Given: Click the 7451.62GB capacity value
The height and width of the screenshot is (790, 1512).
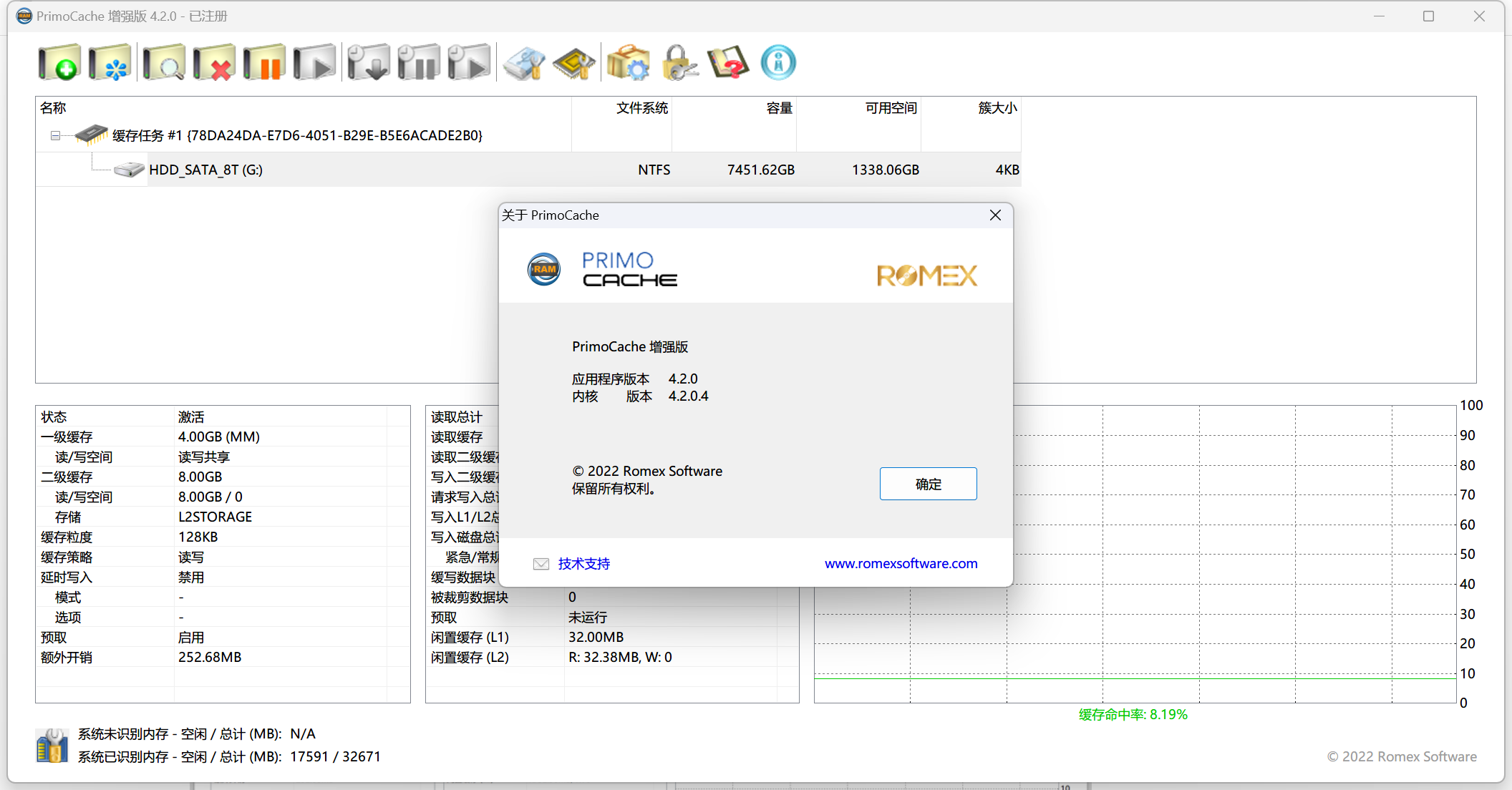Looking at the screenshot, I should click(761, 170).
